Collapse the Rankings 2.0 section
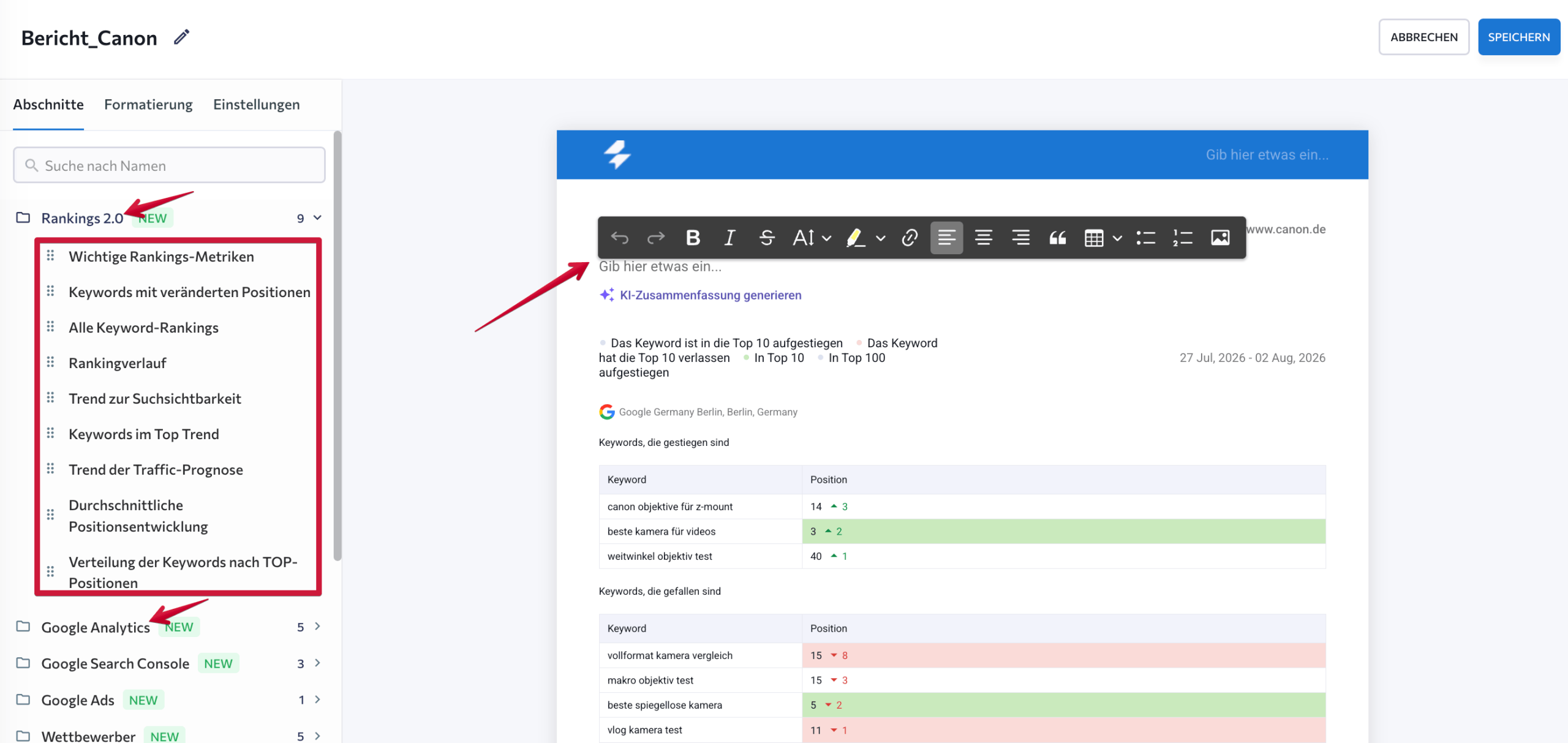Viewport: 1568px width, 743px height. [x=317, y=217]
